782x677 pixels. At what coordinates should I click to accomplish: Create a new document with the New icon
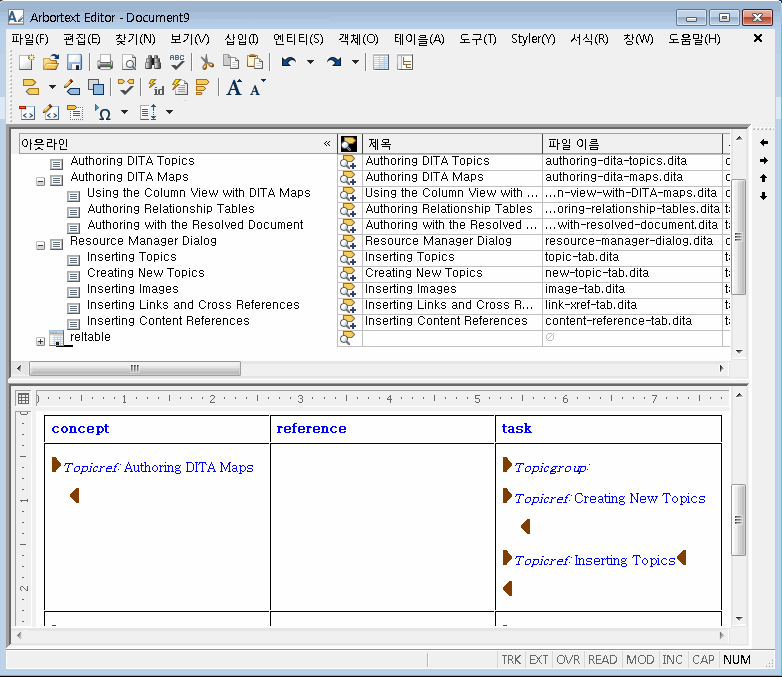point(27,62)
